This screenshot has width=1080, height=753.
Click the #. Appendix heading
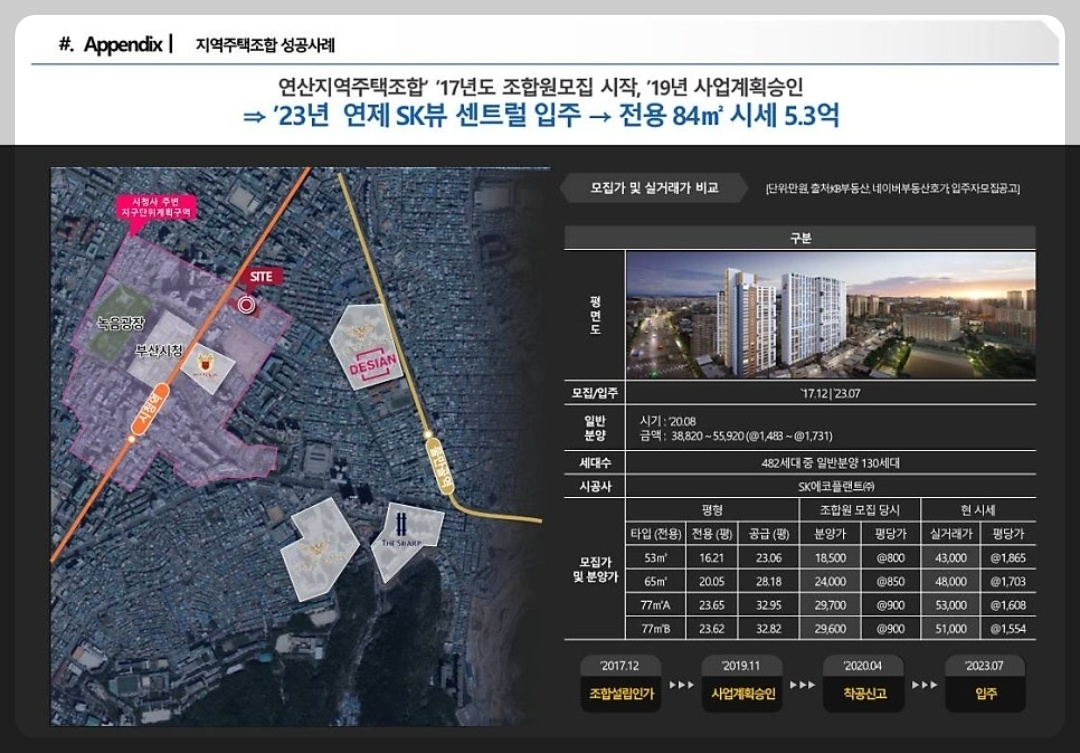[111, 45]
